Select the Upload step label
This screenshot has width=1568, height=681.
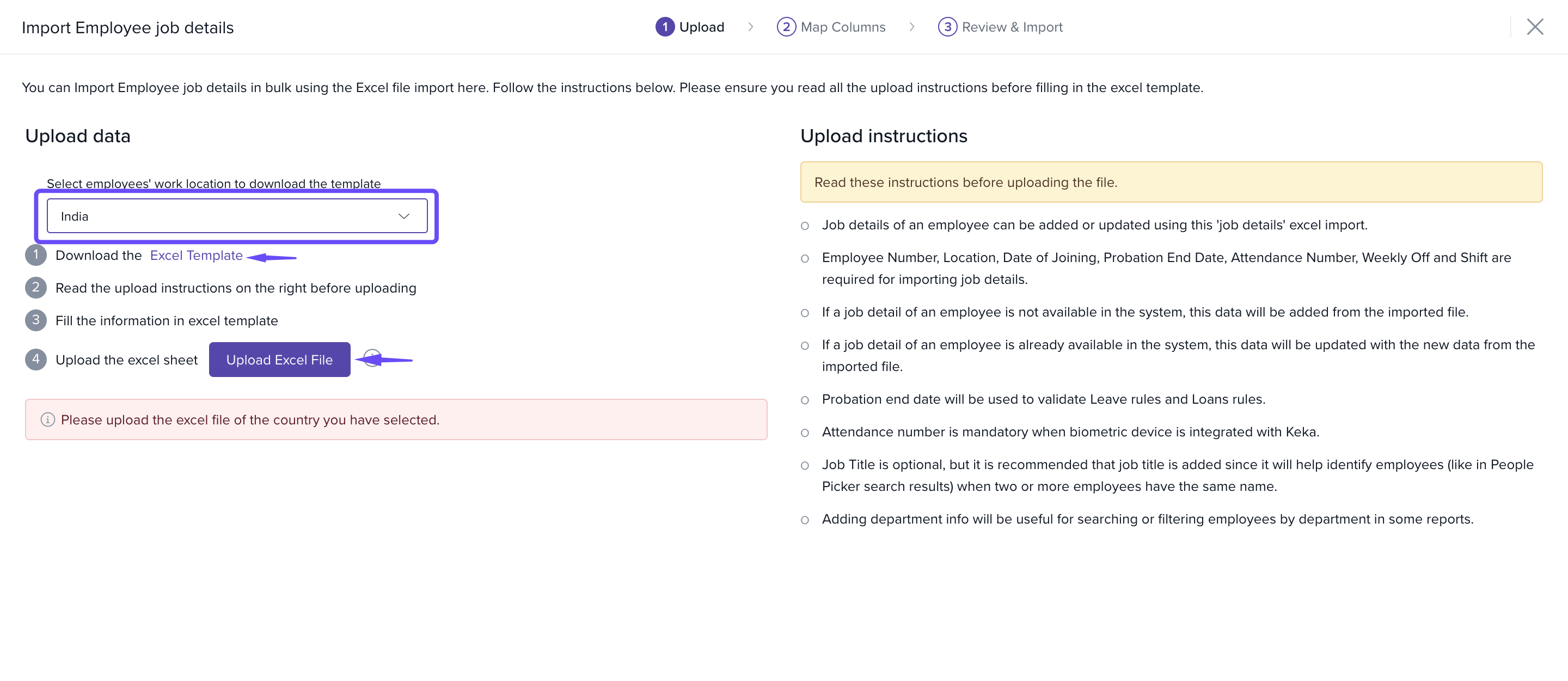coord(701,27)
